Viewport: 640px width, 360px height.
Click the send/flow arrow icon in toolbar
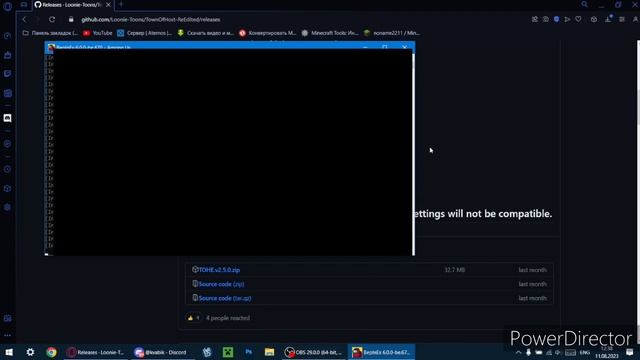[x=567, y=19]
